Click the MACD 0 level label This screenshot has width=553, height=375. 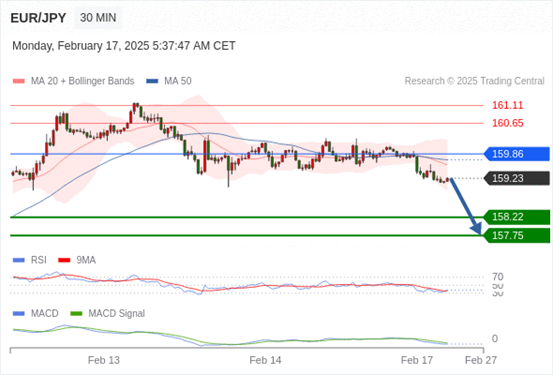click(495, 339)
